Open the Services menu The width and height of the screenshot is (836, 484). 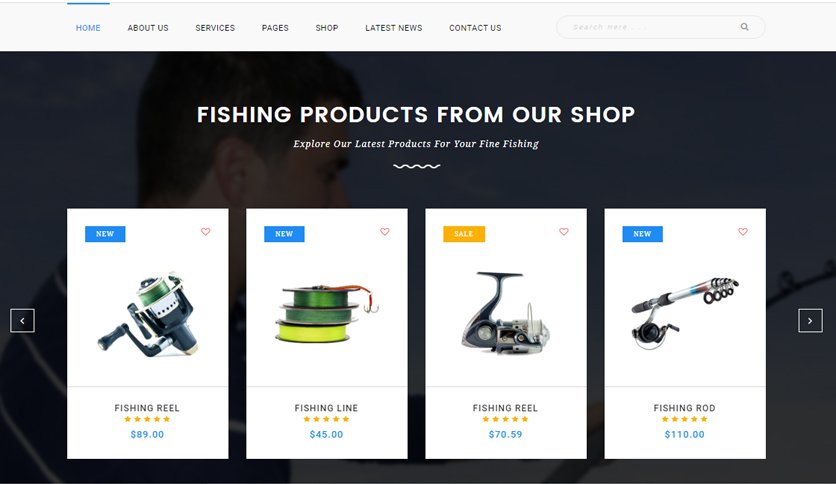click(x=215, y=28)
